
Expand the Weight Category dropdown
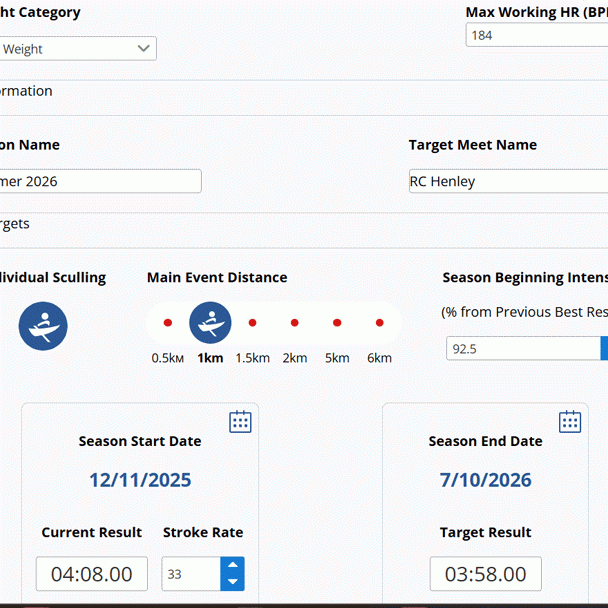coord(78,48)
